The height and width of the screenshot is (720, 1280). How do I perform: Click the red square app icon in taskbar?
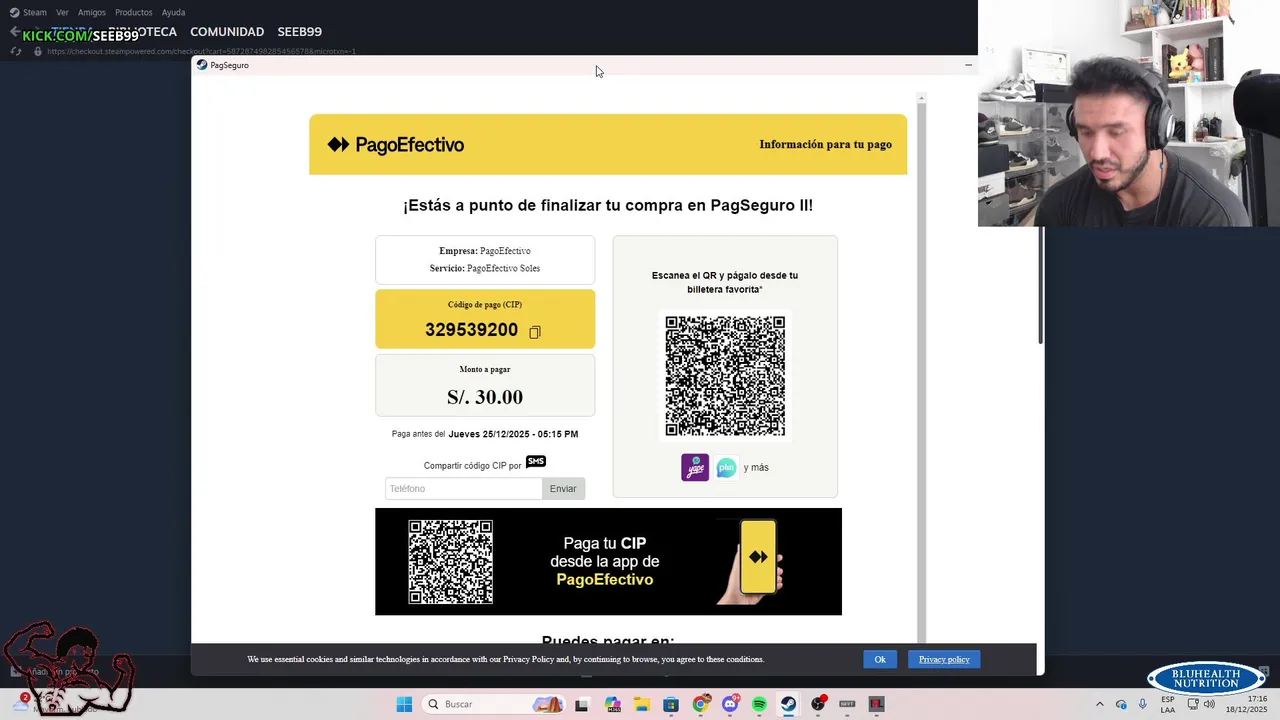tap(877, 704)
